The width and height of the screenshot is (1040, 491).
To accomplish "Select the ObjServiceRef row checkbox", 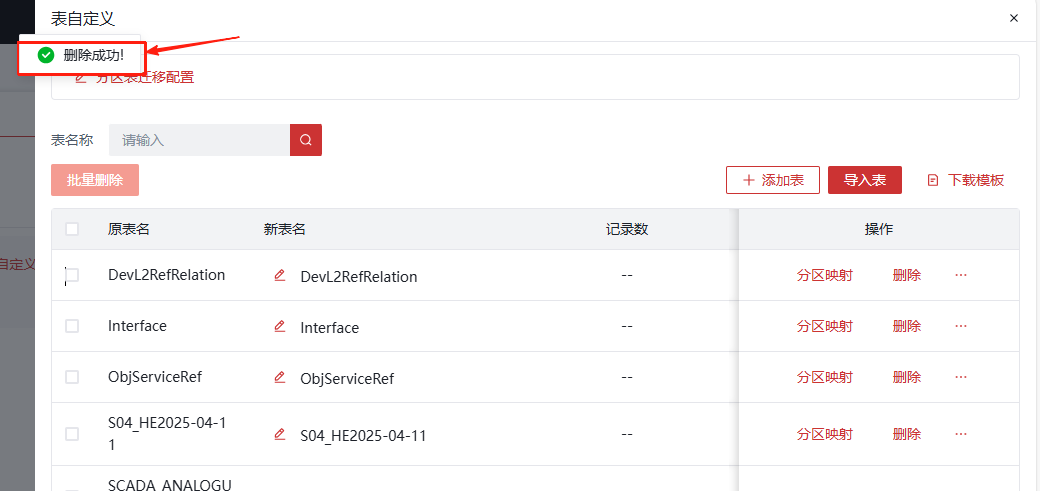I will pyautogui.click(x=72, y=377).
